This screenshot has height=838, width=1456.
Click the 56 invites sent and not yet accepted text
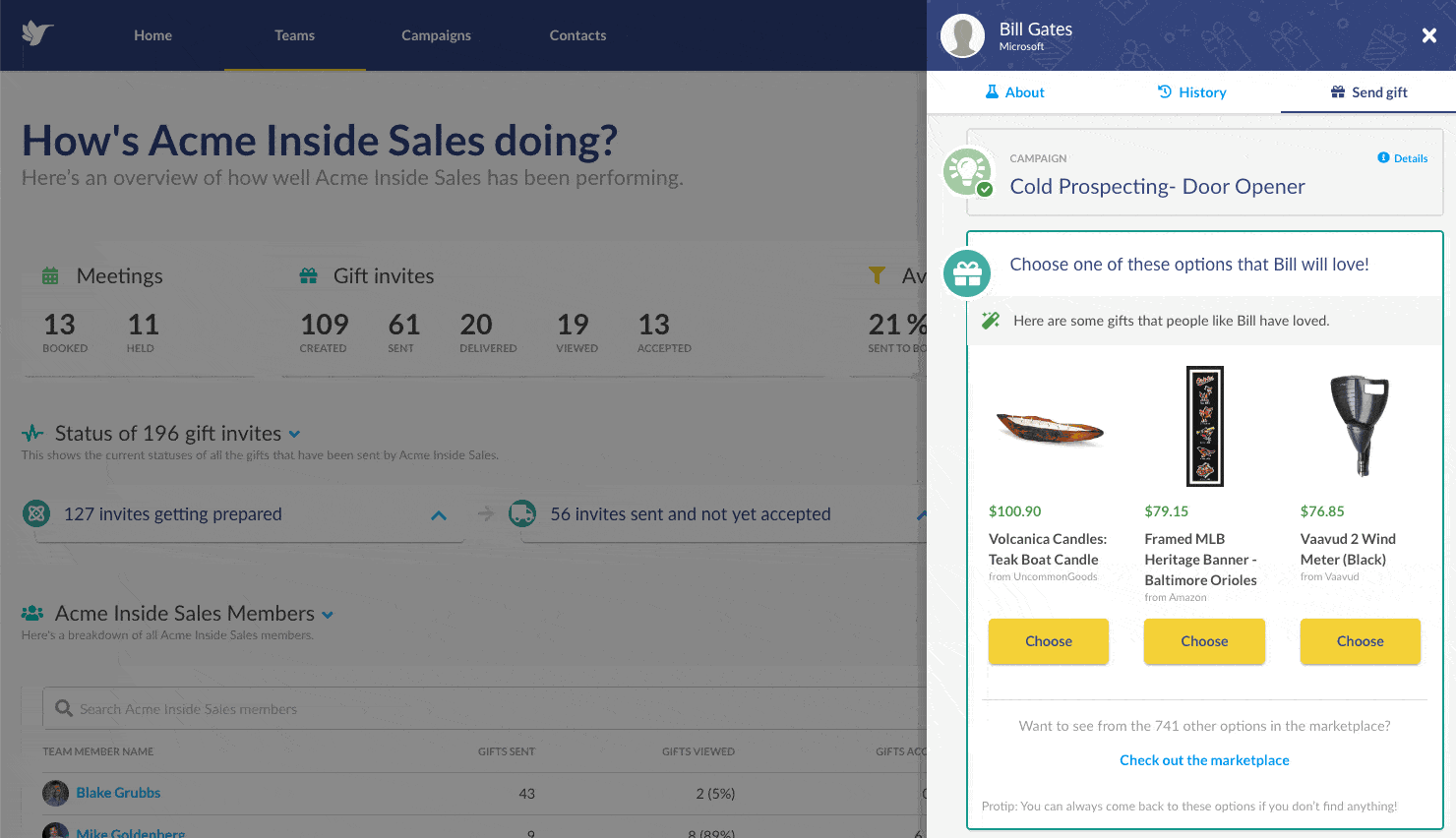point(691,514)
